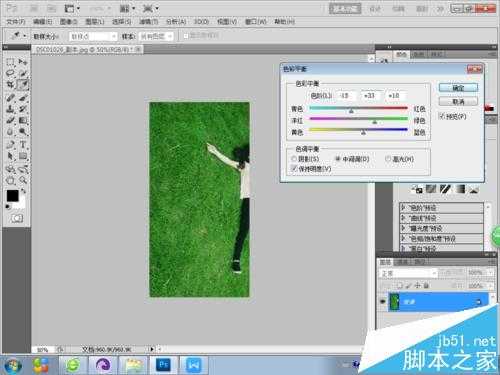Expand the "色阶" preset list item

tap(441, 208)
